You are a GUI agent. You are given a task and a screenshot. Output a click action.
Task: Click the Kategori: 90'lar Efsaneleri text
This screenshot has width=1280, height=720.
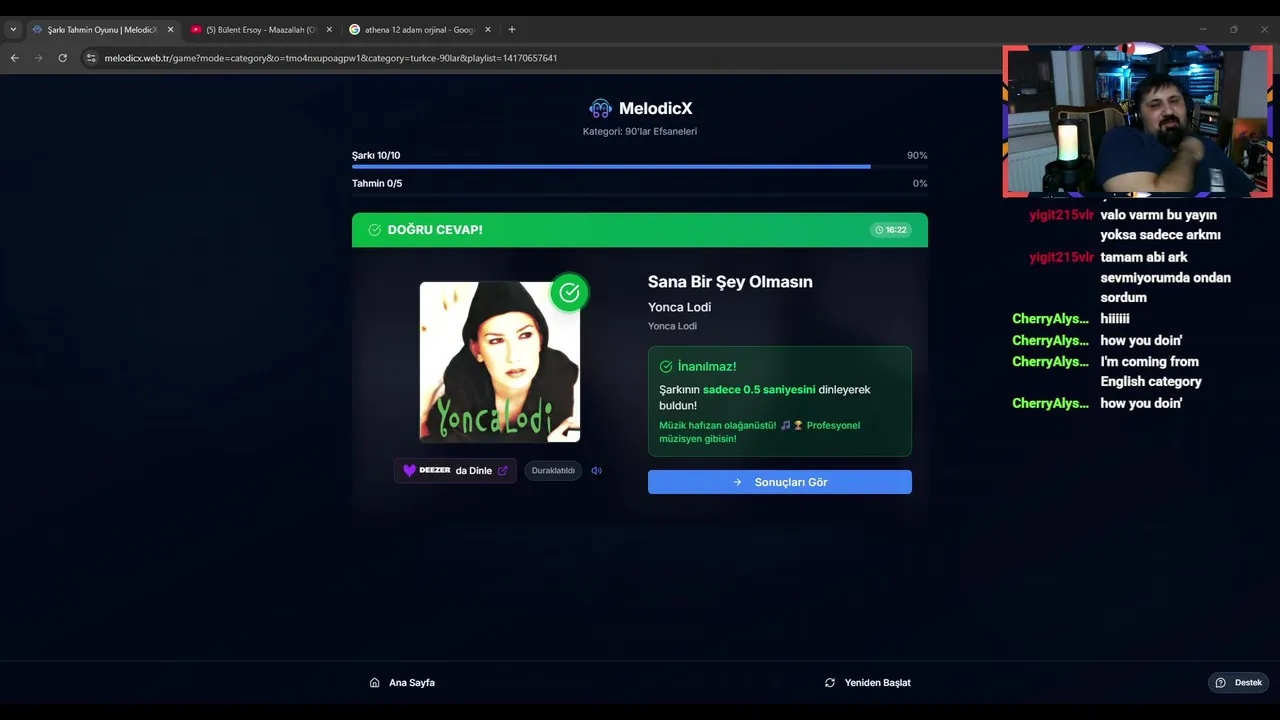pyautogui.click(x=640, y=131)
